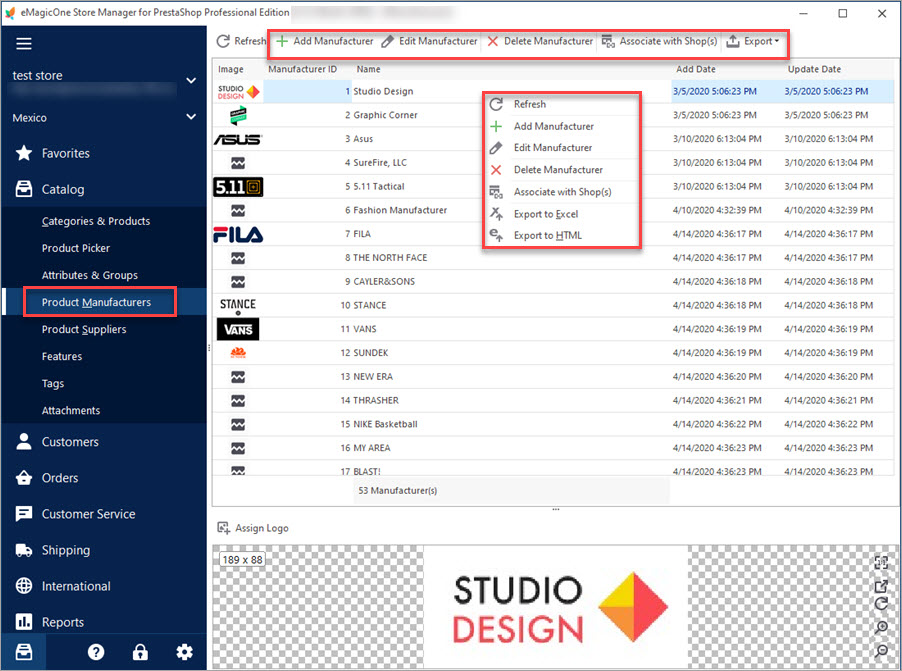The width and height of the screenshot is (902, 671).
Task: Click the Refresh toolbar button
Action: [241, 41]
